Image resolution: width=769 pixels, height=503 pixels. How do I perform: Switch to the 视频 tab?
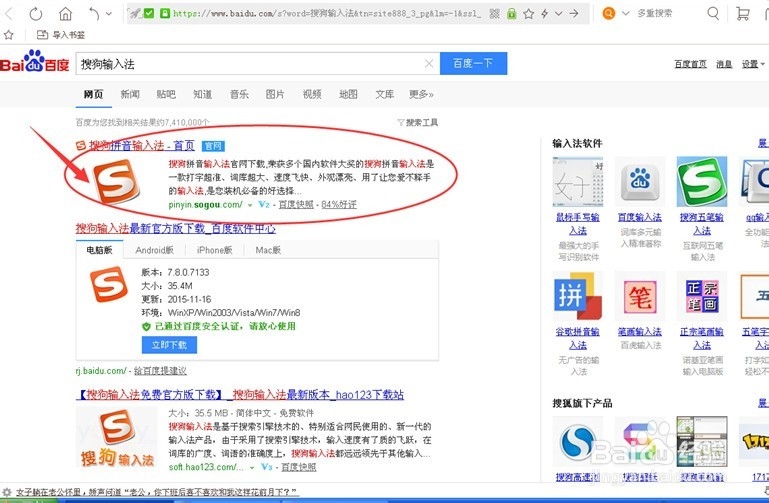312,94
